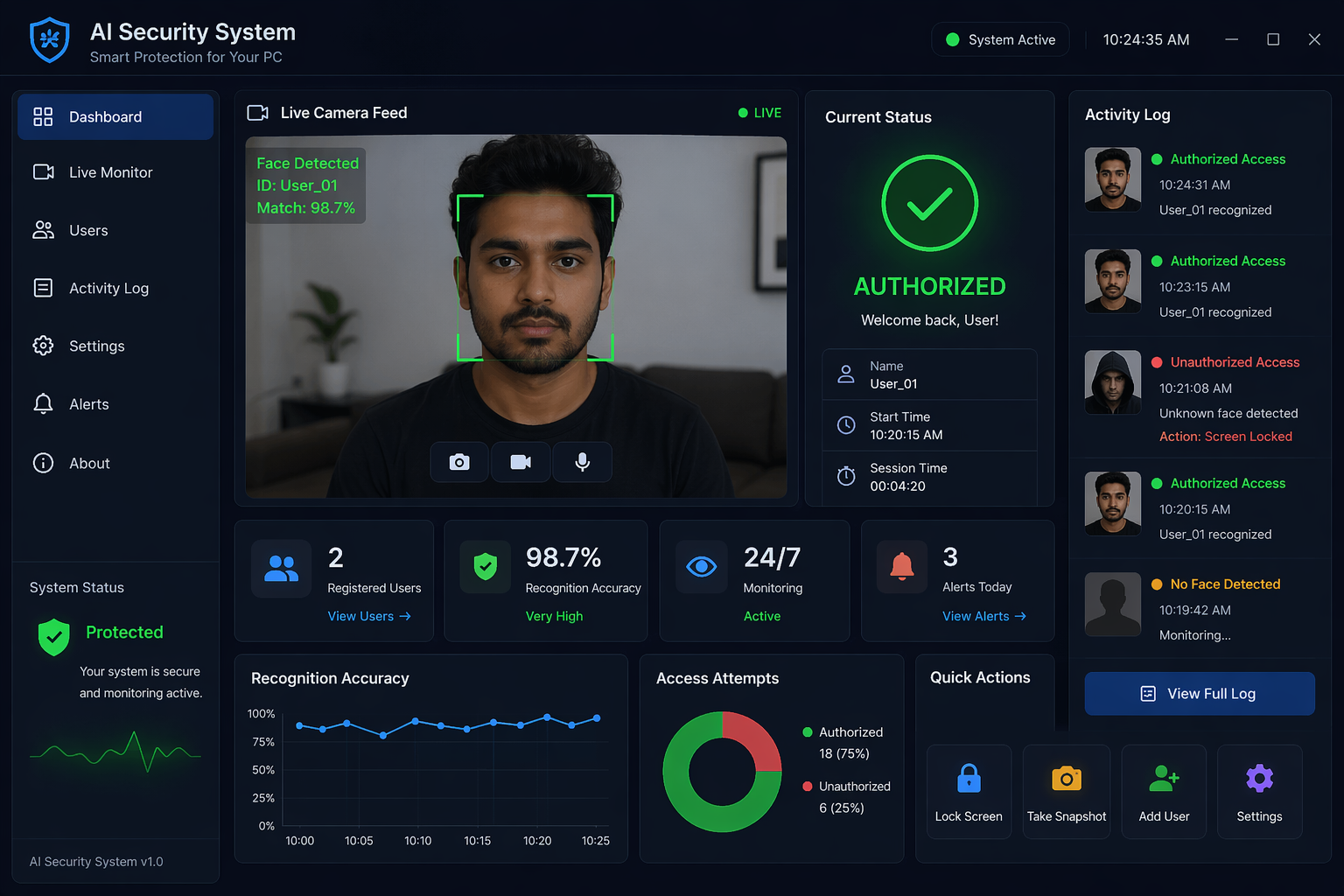Click the detected face bounding box

[535, 277]
